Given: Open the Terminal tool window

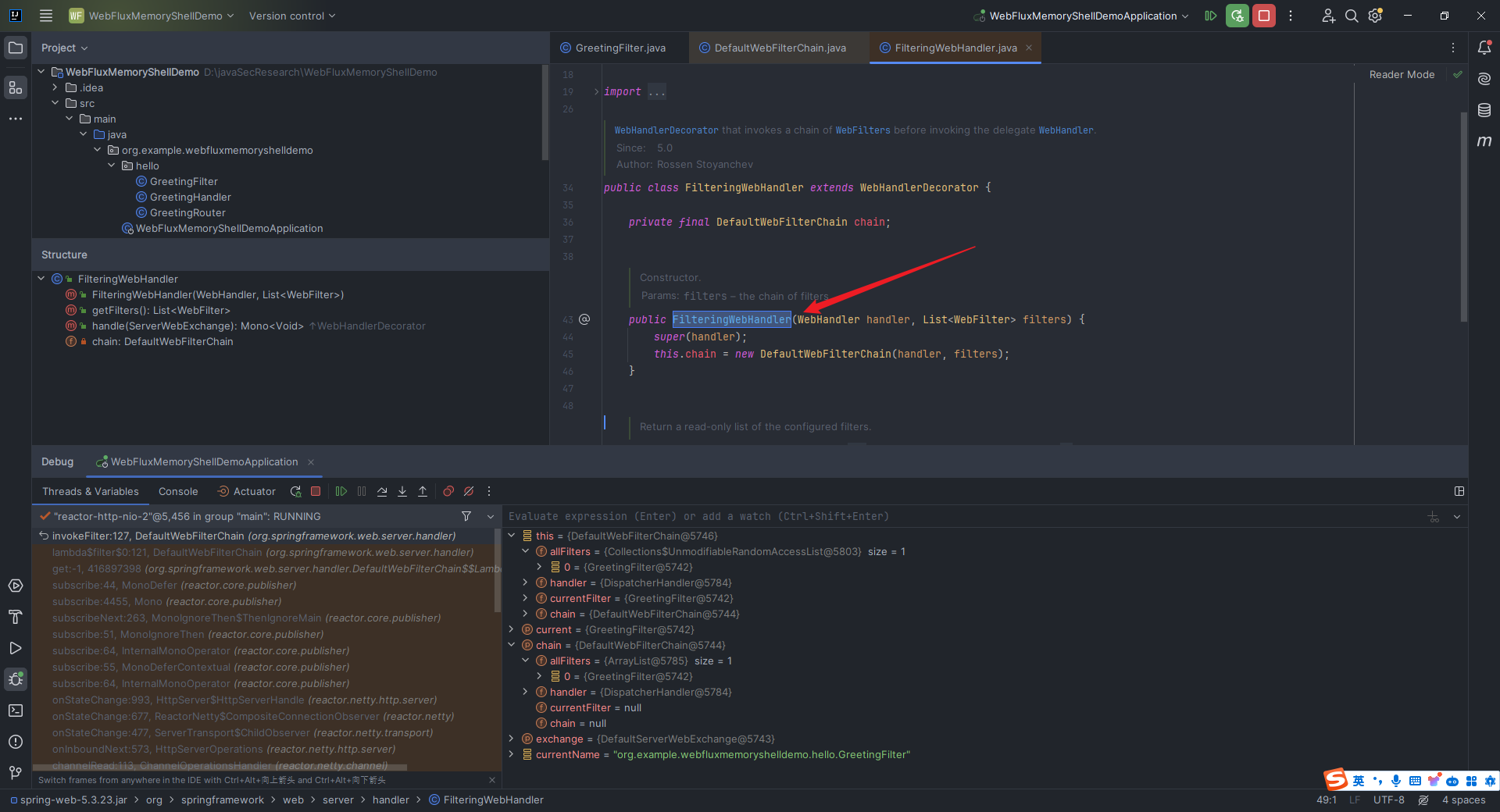Looking at the screenshot, I should pyautogui.click(x=16, y=710).
